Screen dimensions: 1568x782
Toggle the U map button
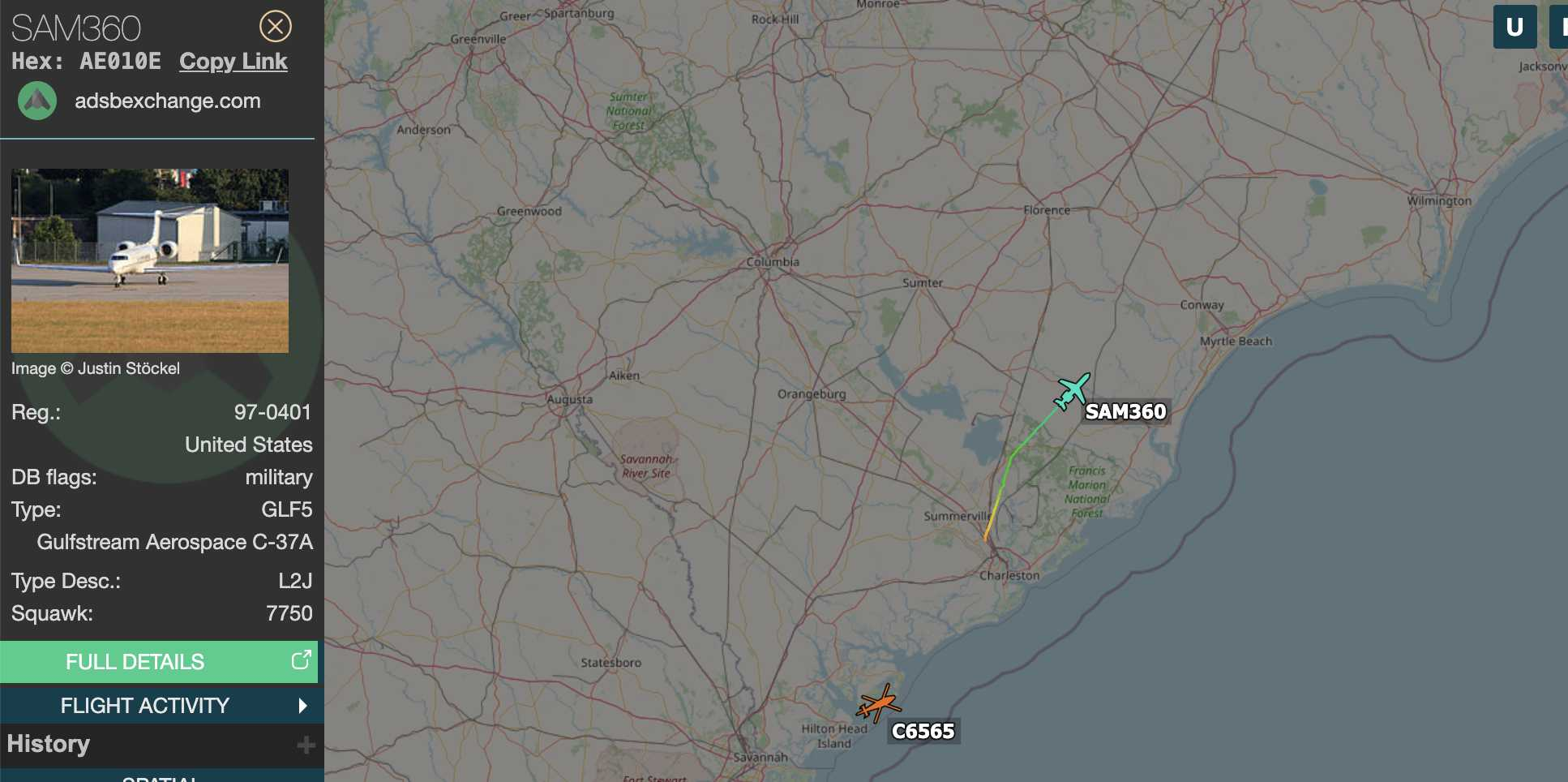click(1514, 27)
